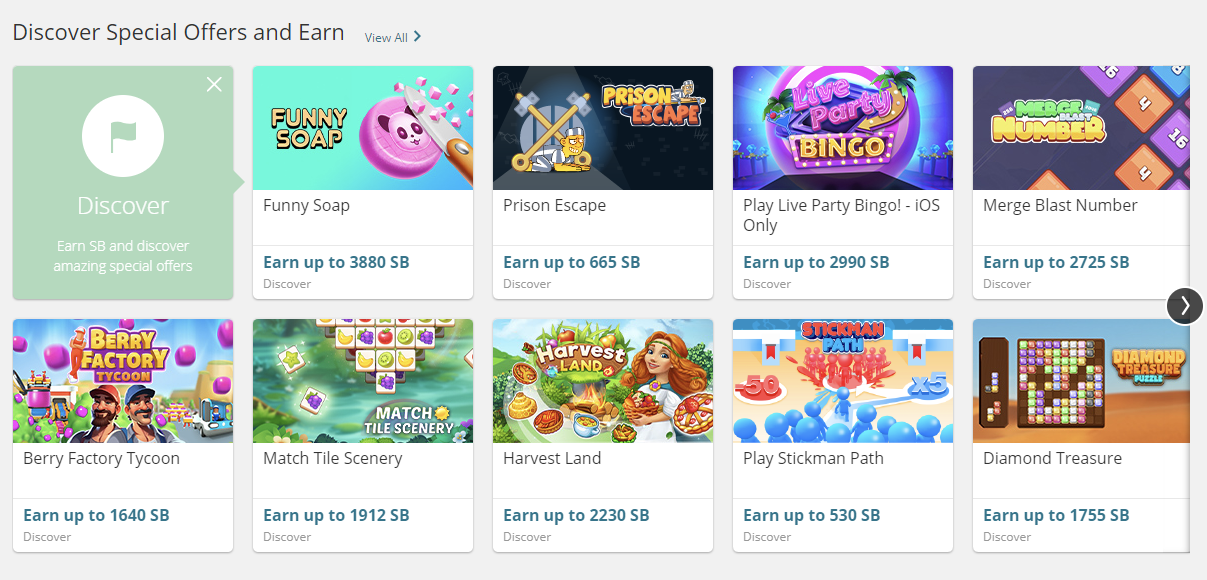Image resolution: width=1207 pixels, height=580 pixels.
Task: Click the 'Earn up to 3880 SB' link
Action: pyautogui.click(x=336, y=262)
